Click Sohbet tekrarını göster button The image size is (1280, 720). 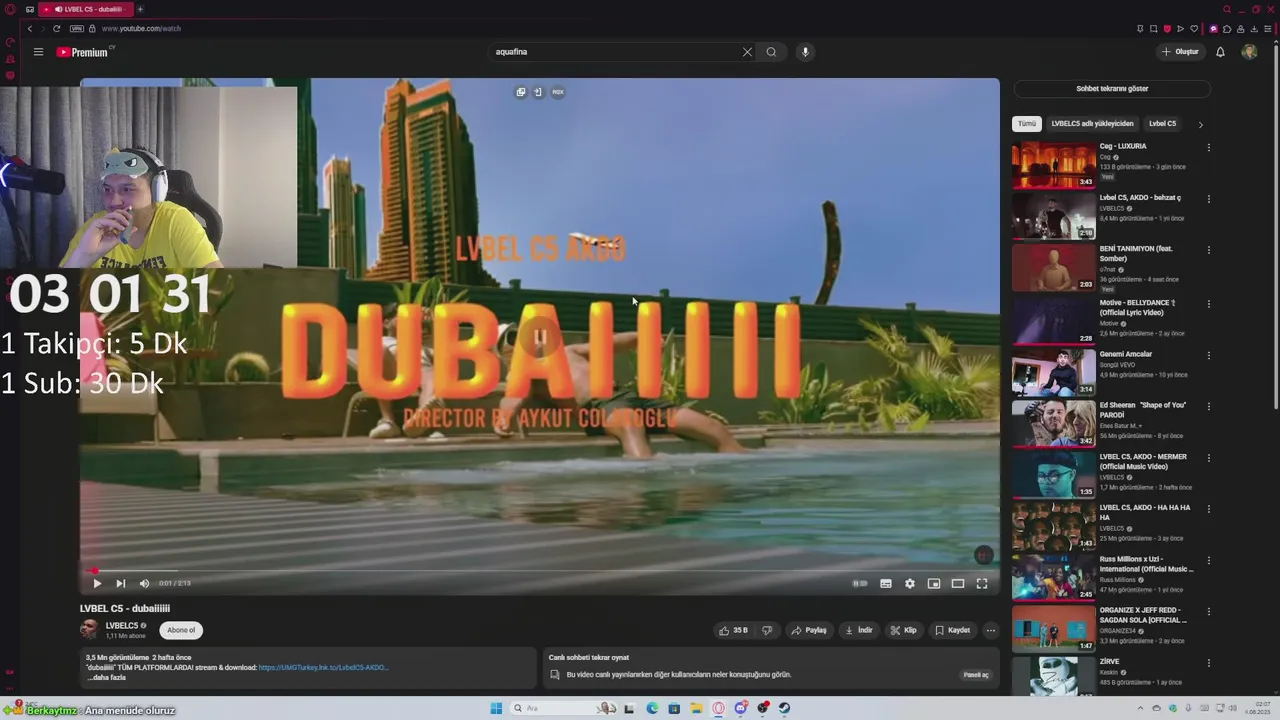click(x=1112, y=88)
